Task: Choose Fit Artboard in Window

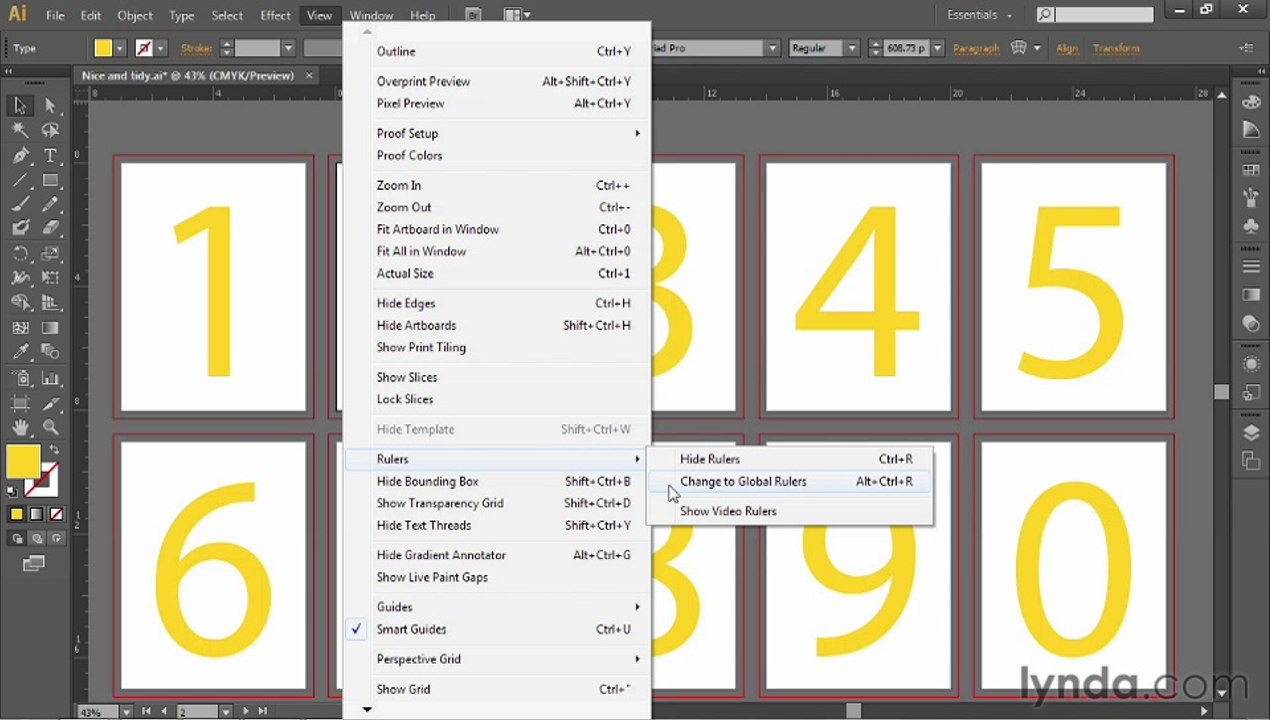Action: tap(497, 229)
